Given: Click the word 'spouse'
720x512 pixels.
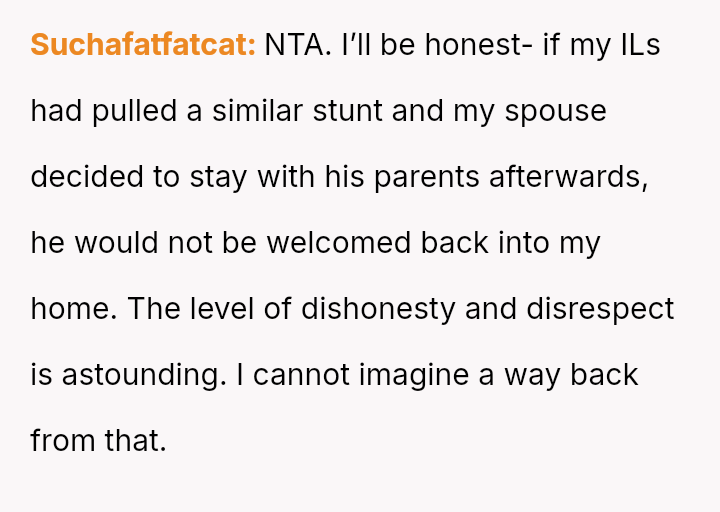Looking at the screenshot, I should coord(555,111).
